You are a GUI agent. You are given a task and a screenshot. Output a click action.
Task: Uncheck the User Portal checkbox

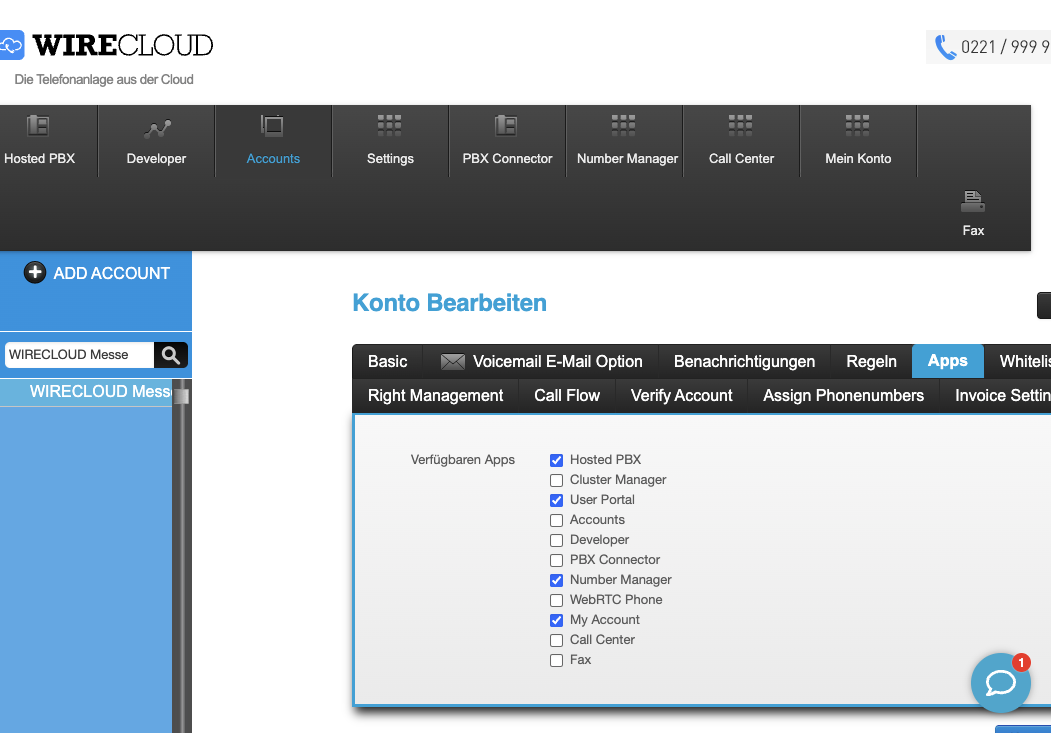[556, 501]
